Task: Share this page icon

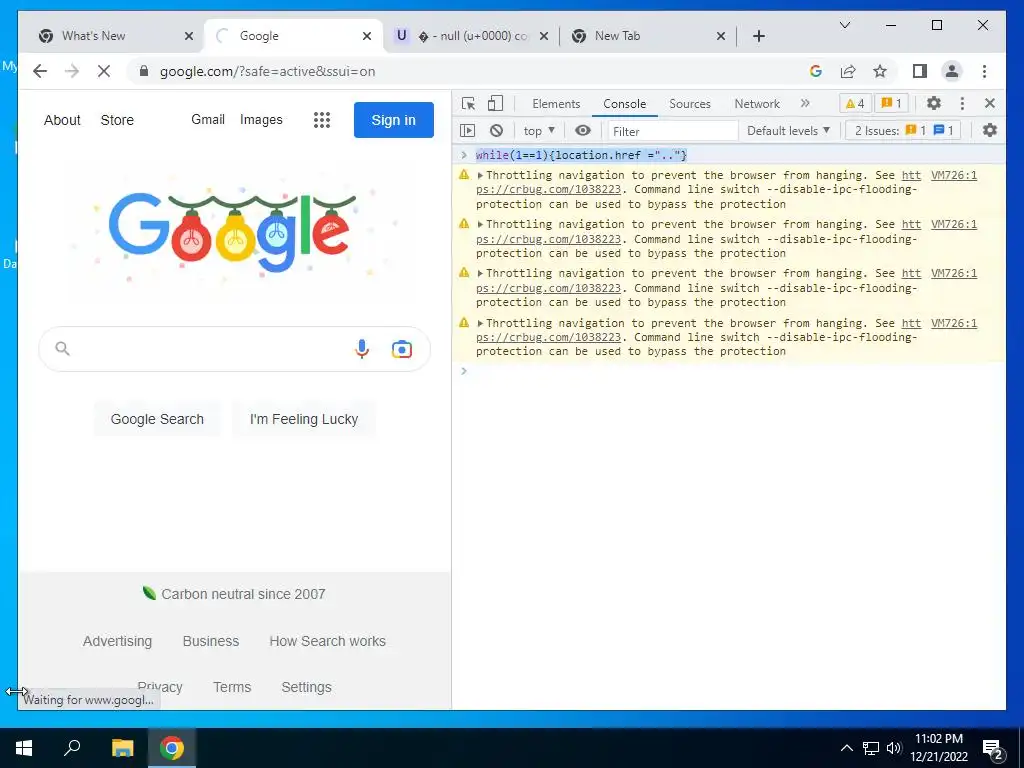Action: point(848,71)
